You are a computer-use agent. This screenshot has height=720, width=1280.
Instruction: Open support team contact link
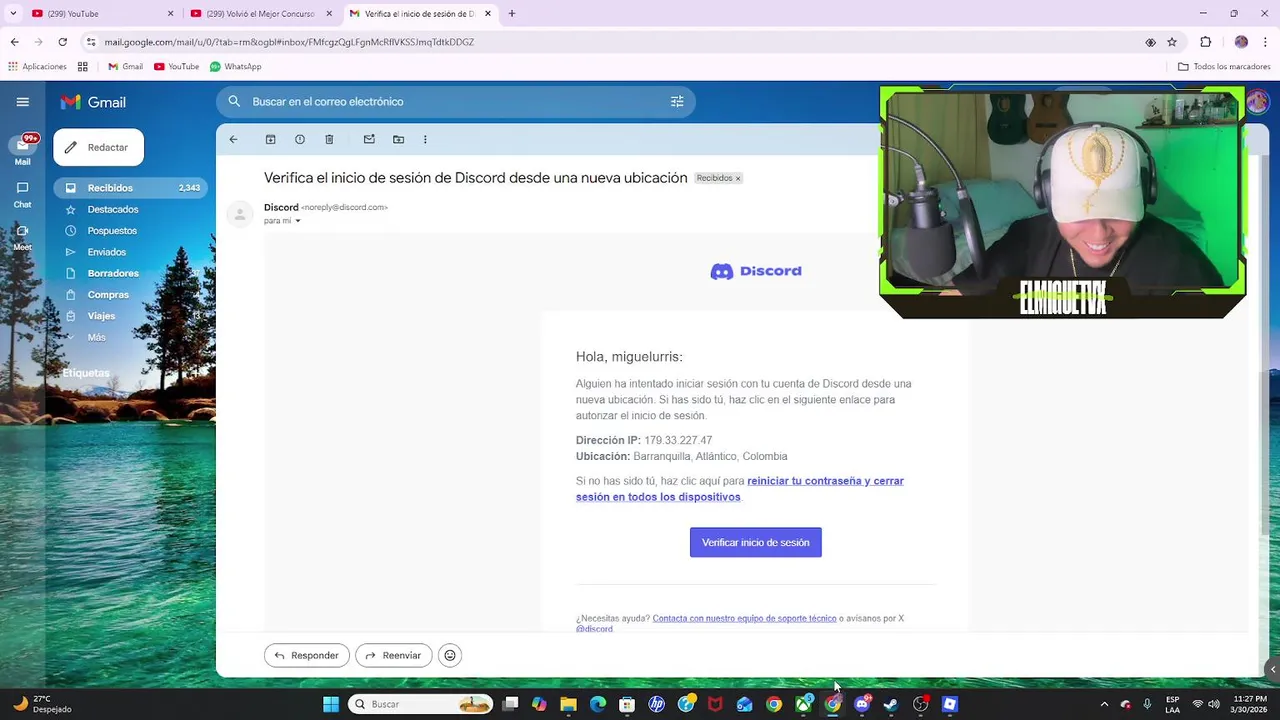click(x=744, y=618)
